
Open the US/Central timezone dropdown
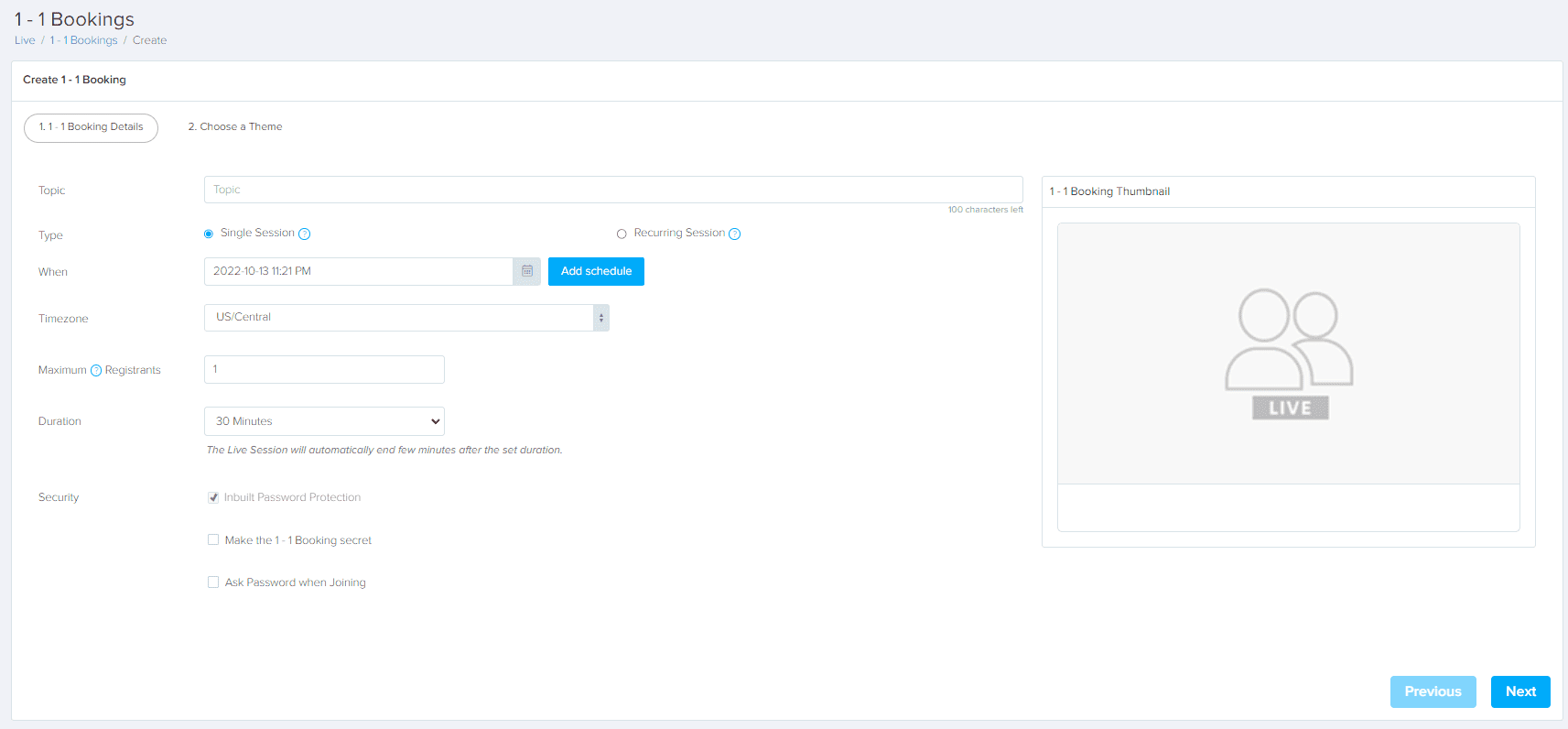406,318
